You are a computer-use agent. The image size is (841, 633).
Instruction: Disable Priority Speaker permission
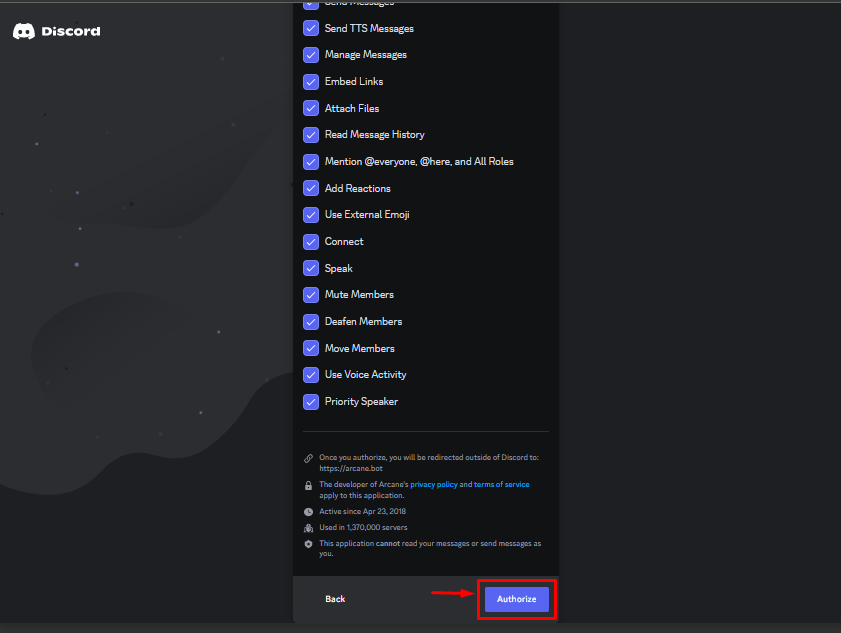click(311, 401)
